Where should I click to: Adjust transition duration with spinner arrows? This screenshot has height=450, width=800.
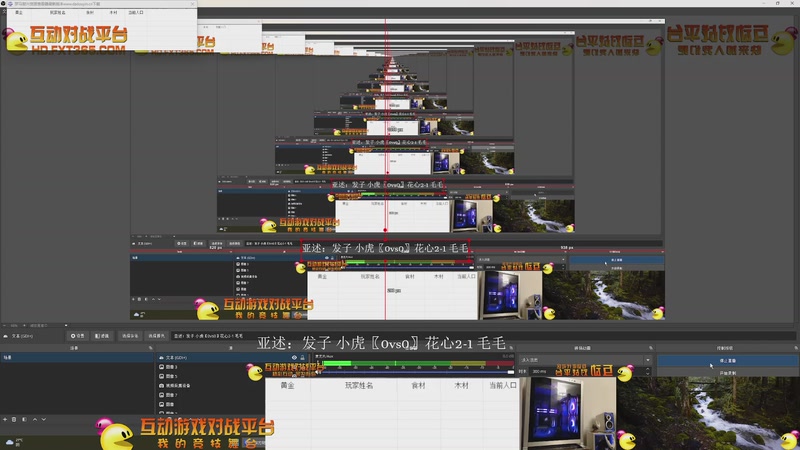(648, 371)
